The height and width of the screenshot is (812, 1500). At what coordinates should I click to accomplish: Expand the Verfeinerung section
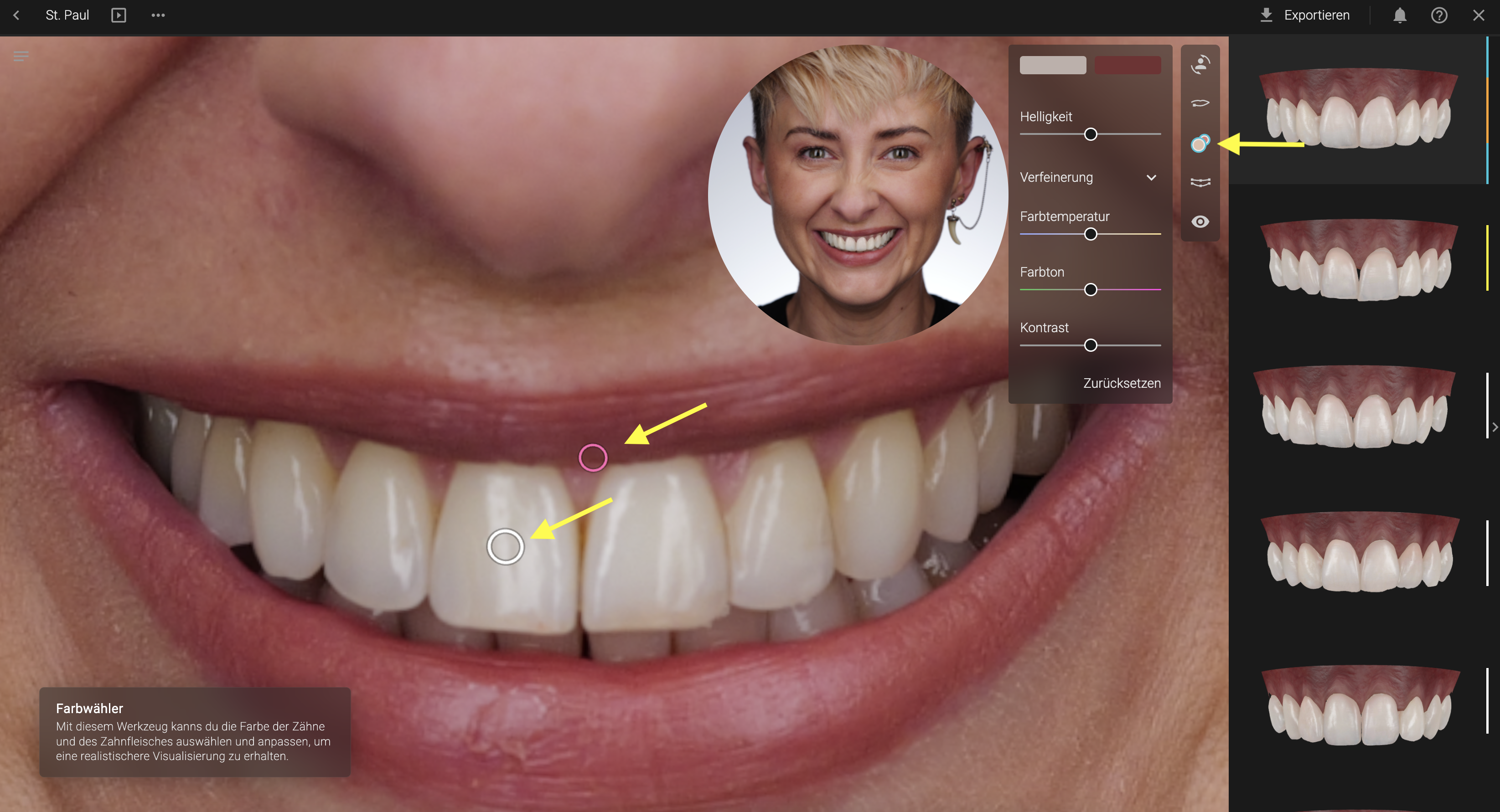1151,178
